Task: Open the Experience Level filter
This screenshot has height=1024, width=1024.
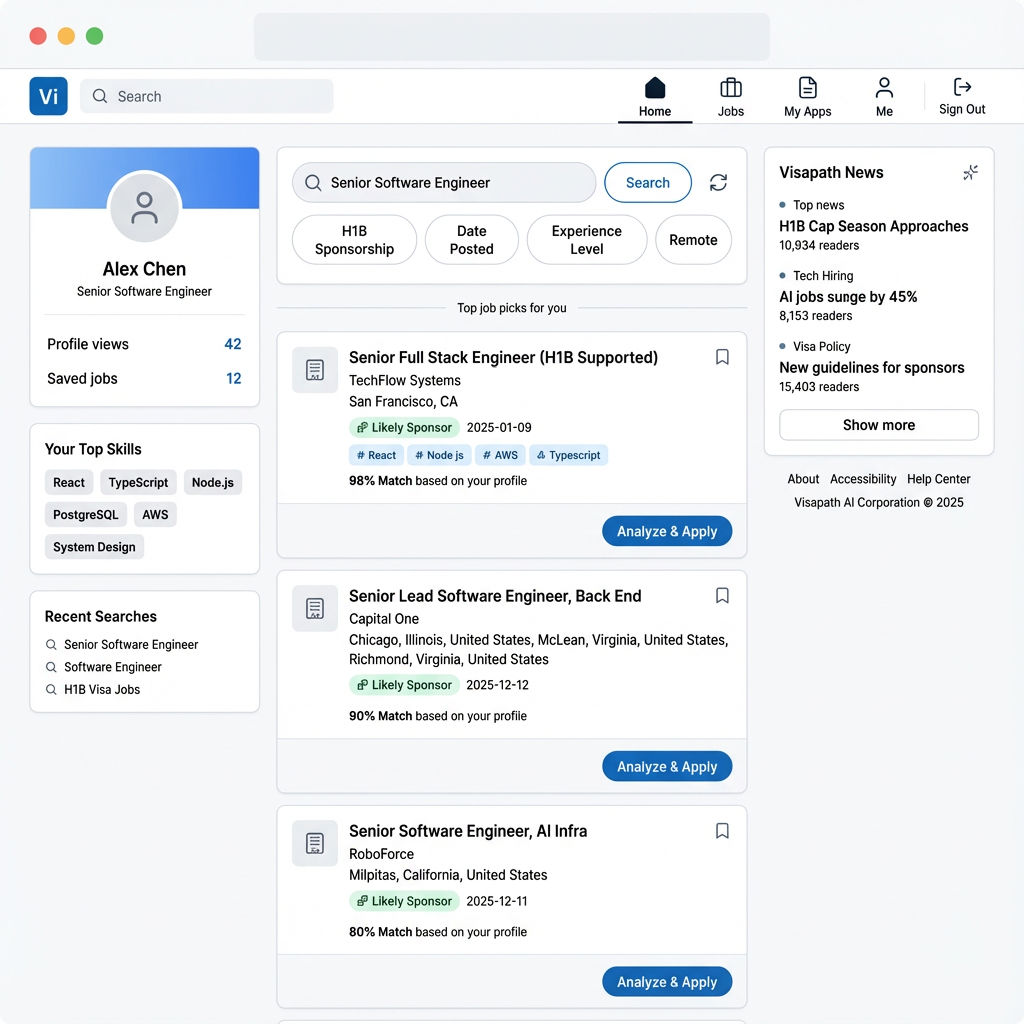Action: click(586, 240)
